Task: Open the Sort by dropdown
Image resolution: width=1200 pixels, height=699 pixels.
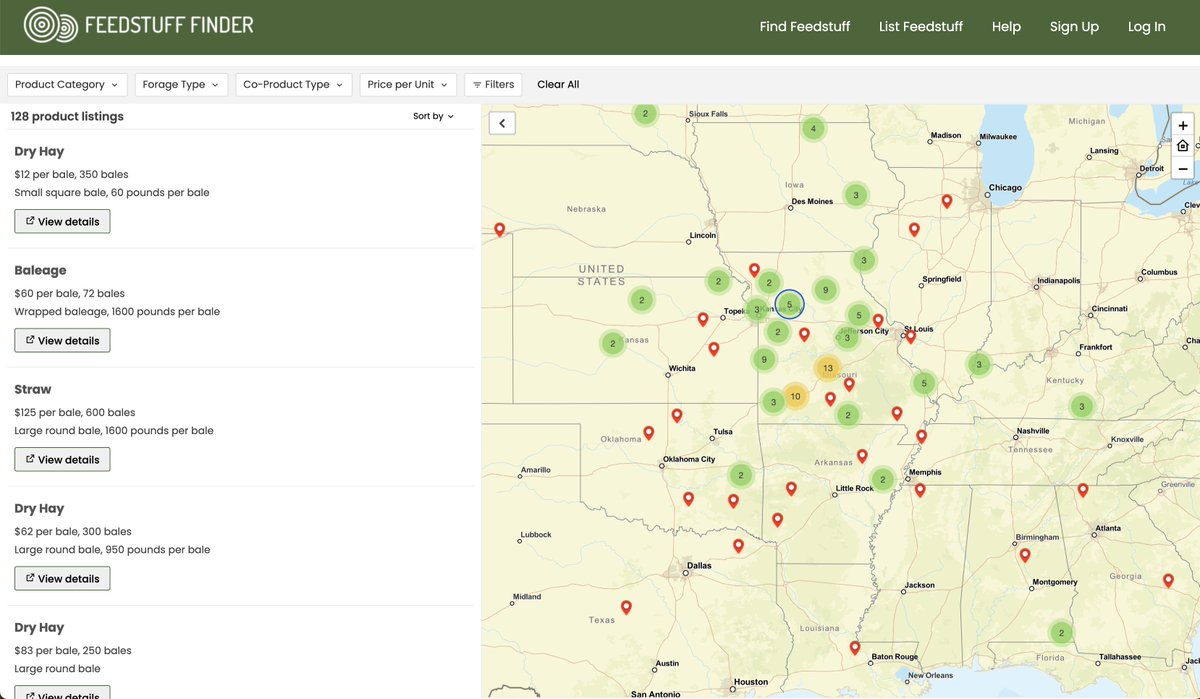Action: 433,116
